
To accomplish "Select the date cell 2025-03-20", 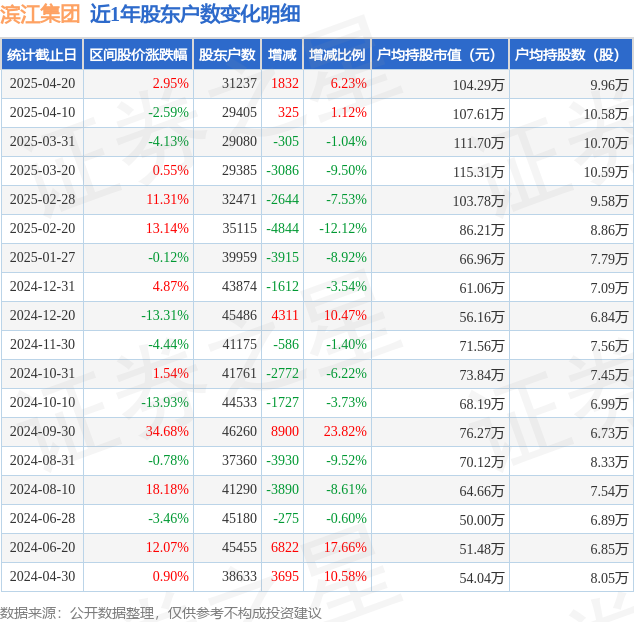I will pos(42,170).
